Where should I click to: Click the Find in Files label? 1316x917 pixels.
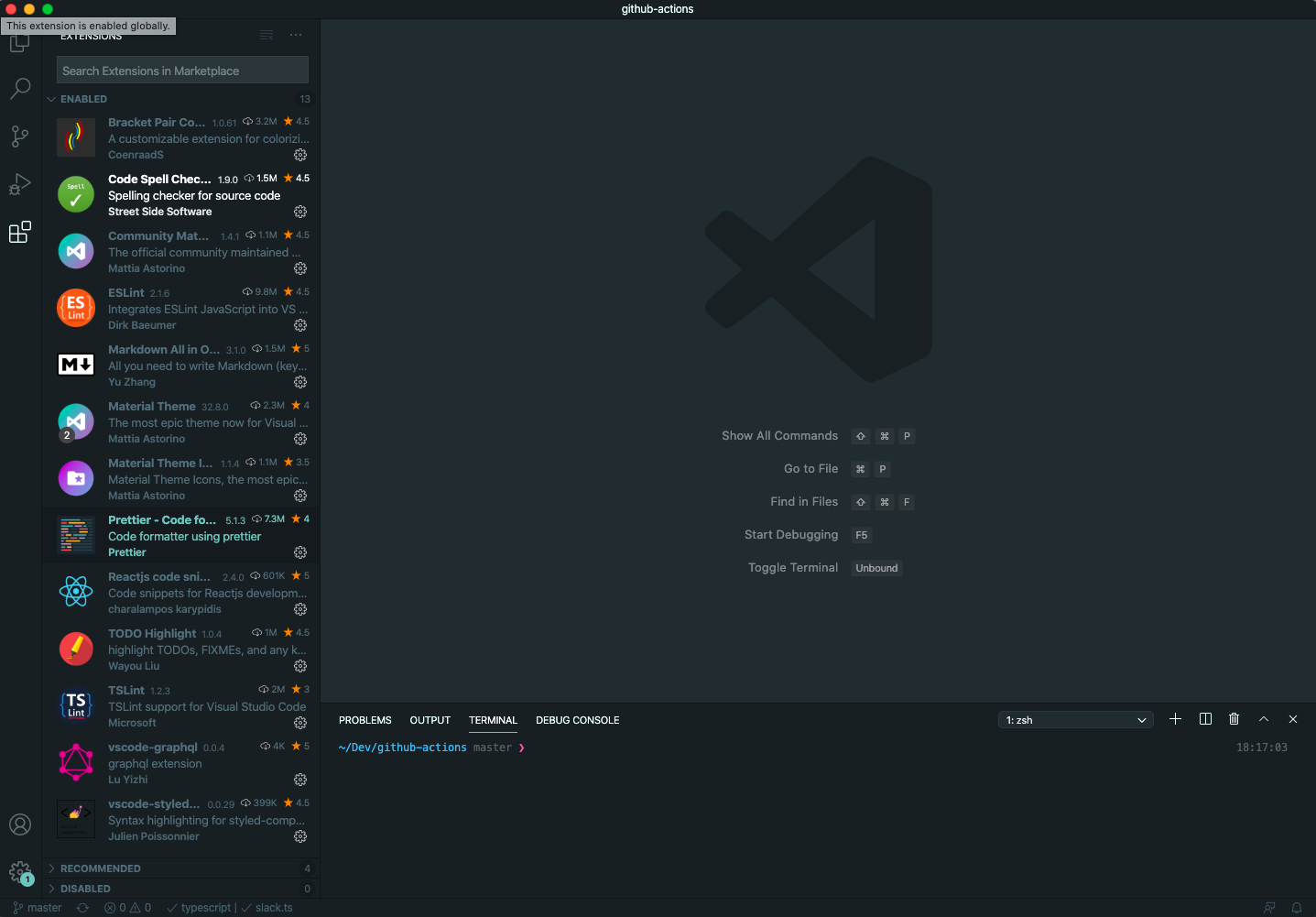point(804,502)
